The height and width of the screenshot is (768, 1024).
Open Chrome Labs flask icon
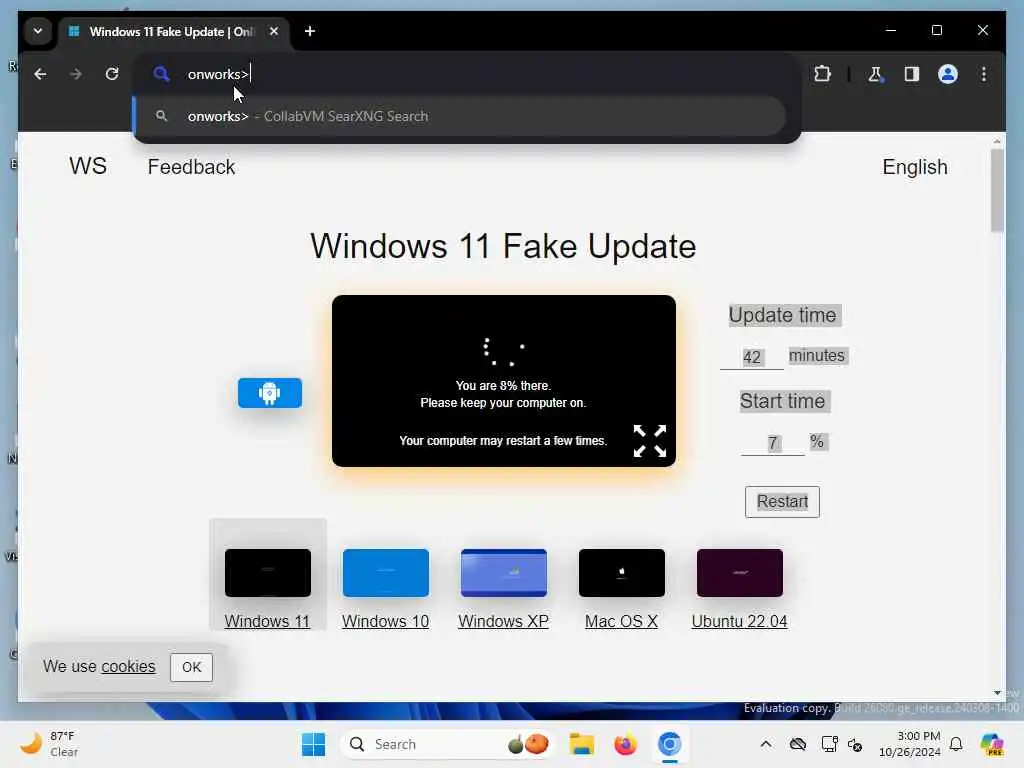[x=875, y=74]
